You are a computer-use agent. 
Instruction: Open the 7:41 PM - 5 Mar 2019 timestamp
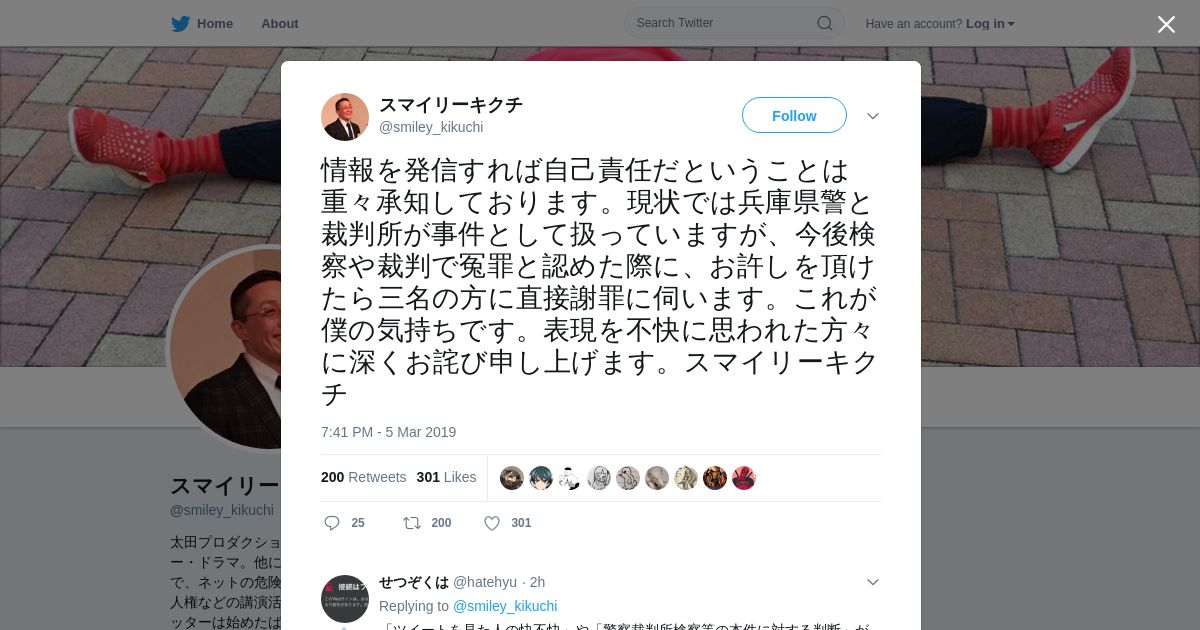(x=388, y=432)
